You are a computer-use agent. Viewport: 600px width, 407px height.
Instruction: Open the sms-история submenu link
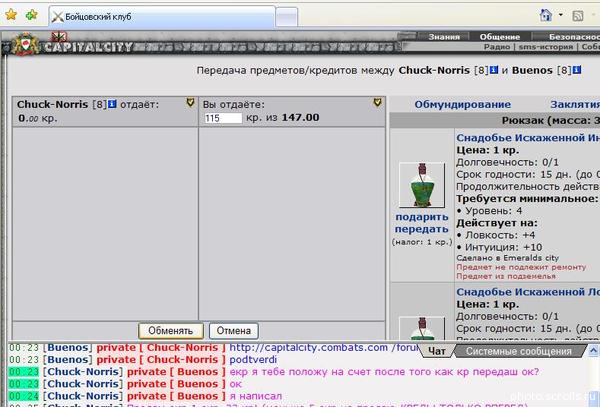546,47
